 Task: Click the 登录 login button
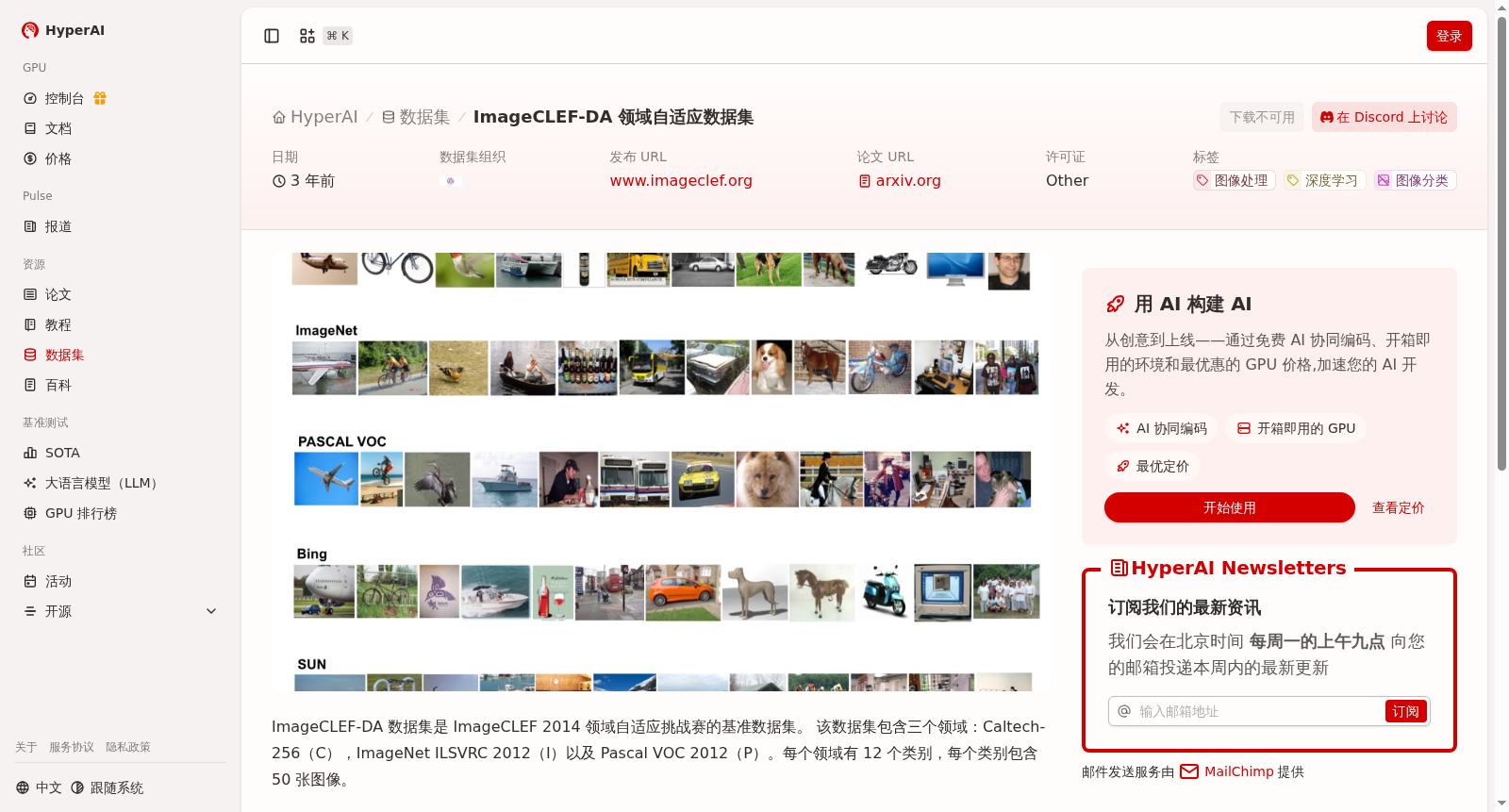point(1449,36)
